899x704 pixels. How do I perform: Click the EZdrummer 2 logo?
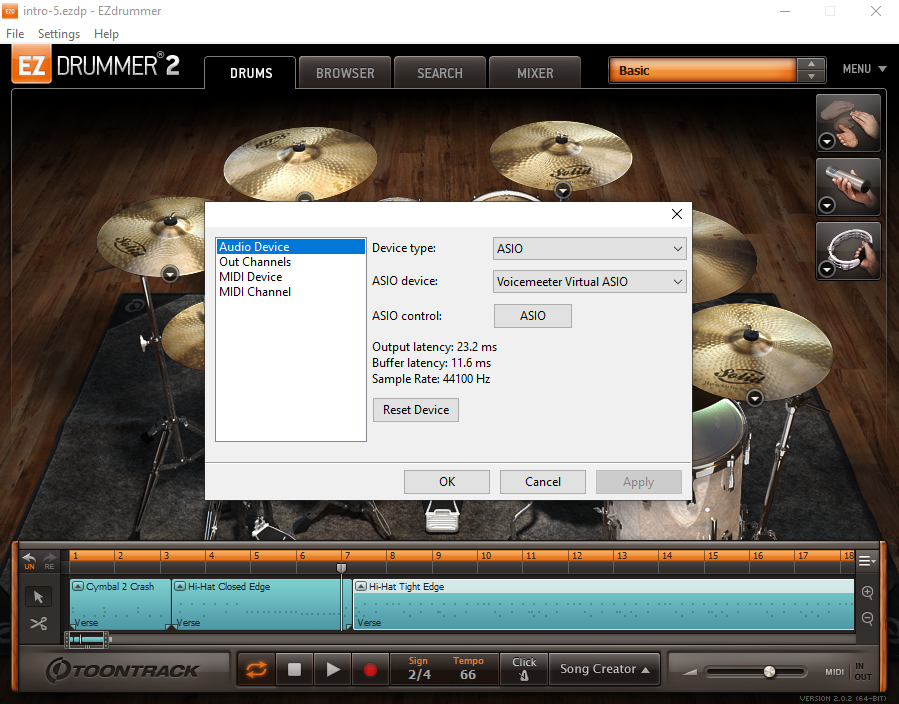(x=95, y=65)
